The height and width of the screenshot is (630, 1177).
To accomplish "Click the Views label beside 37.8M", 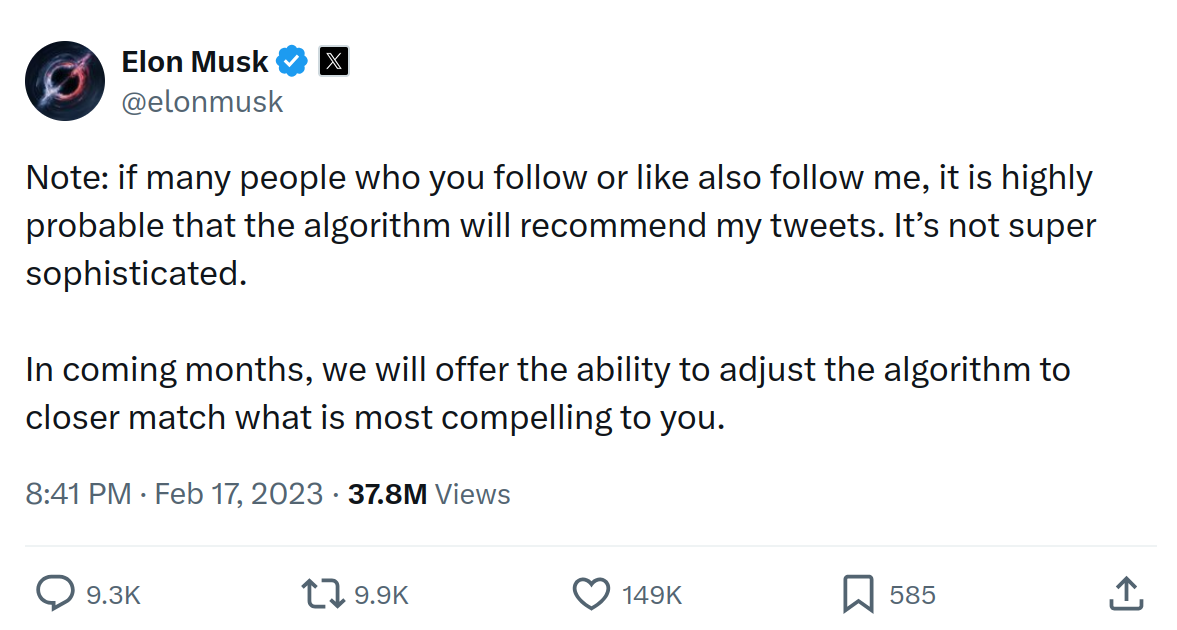I will pos(473,494).
